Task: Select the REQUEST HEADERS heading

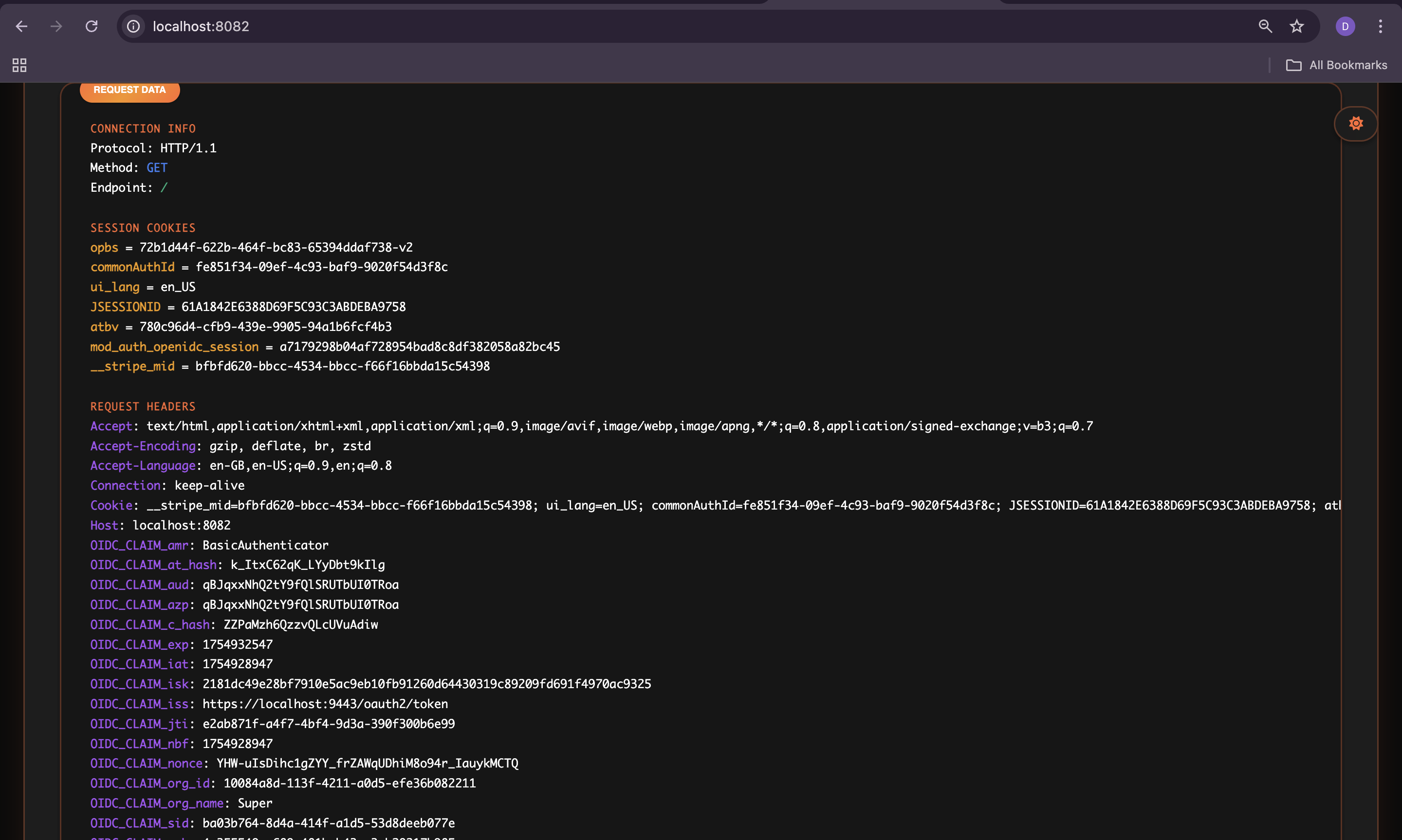Action: click(143, 406)
